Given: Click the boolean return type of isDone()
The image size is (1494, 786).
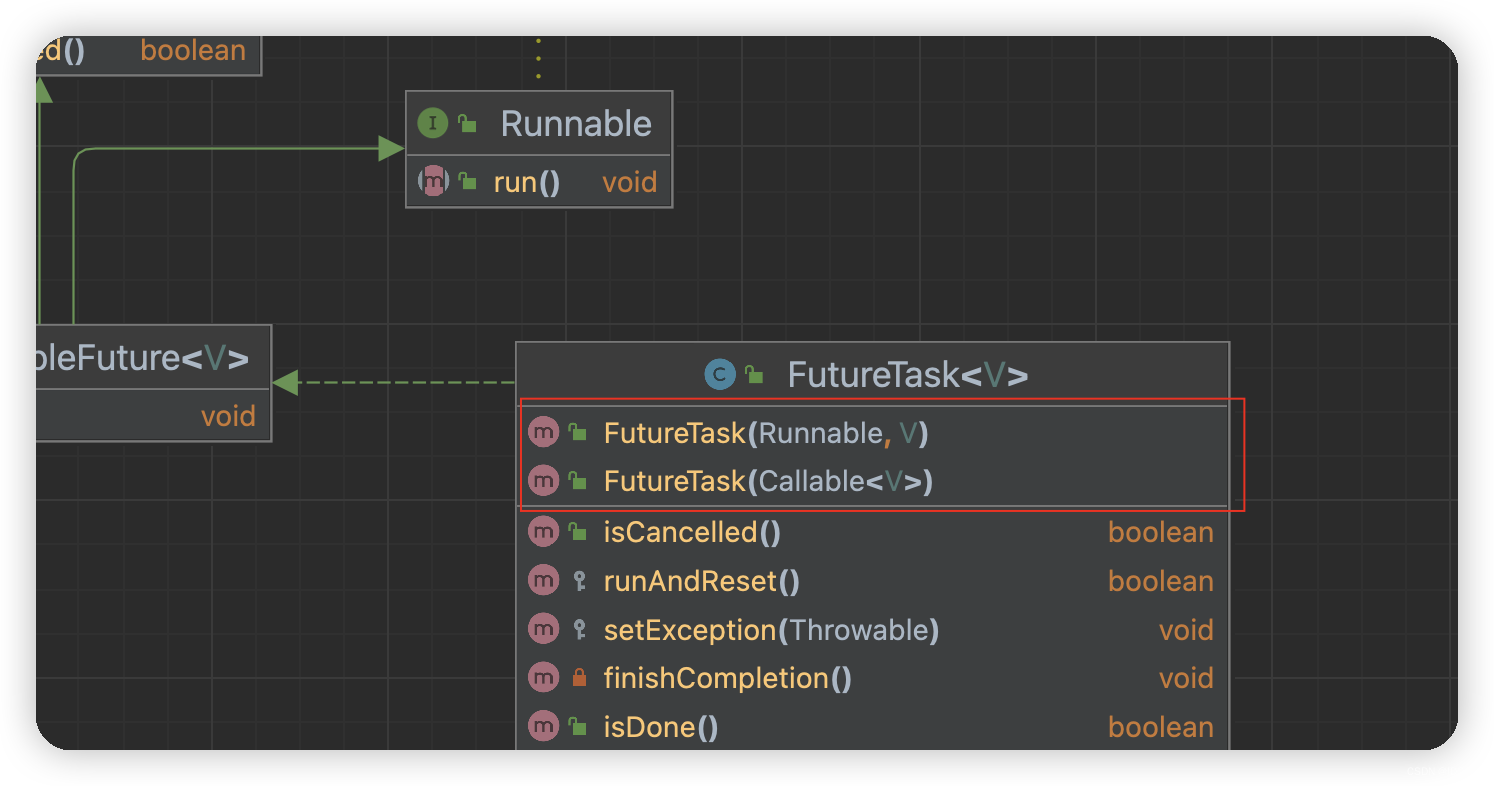Looking at the screenshot, I should 1161,727.
